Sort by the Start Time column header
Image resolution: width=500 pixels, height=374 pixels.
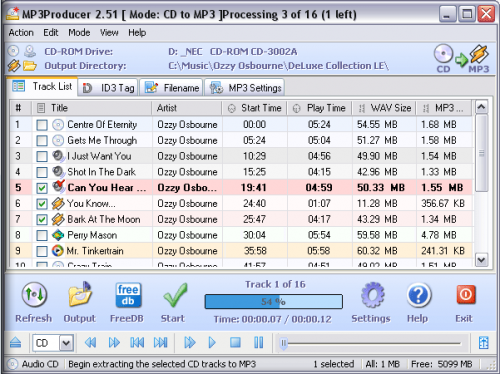[254, 108]
